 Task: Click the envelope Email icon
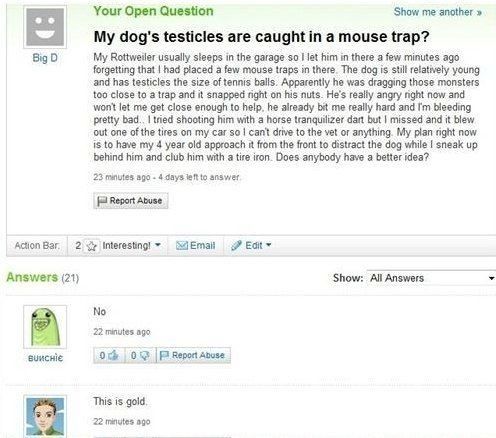click(x=182, y=246)
